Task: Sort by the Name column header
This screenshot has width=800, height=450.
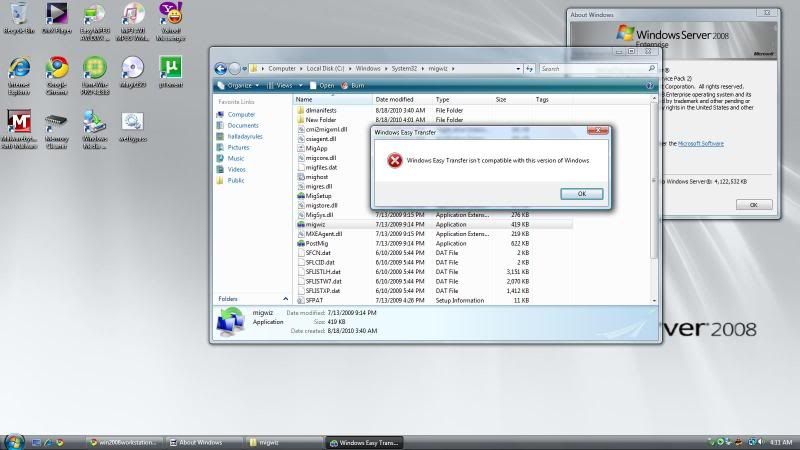Action: 333,99
